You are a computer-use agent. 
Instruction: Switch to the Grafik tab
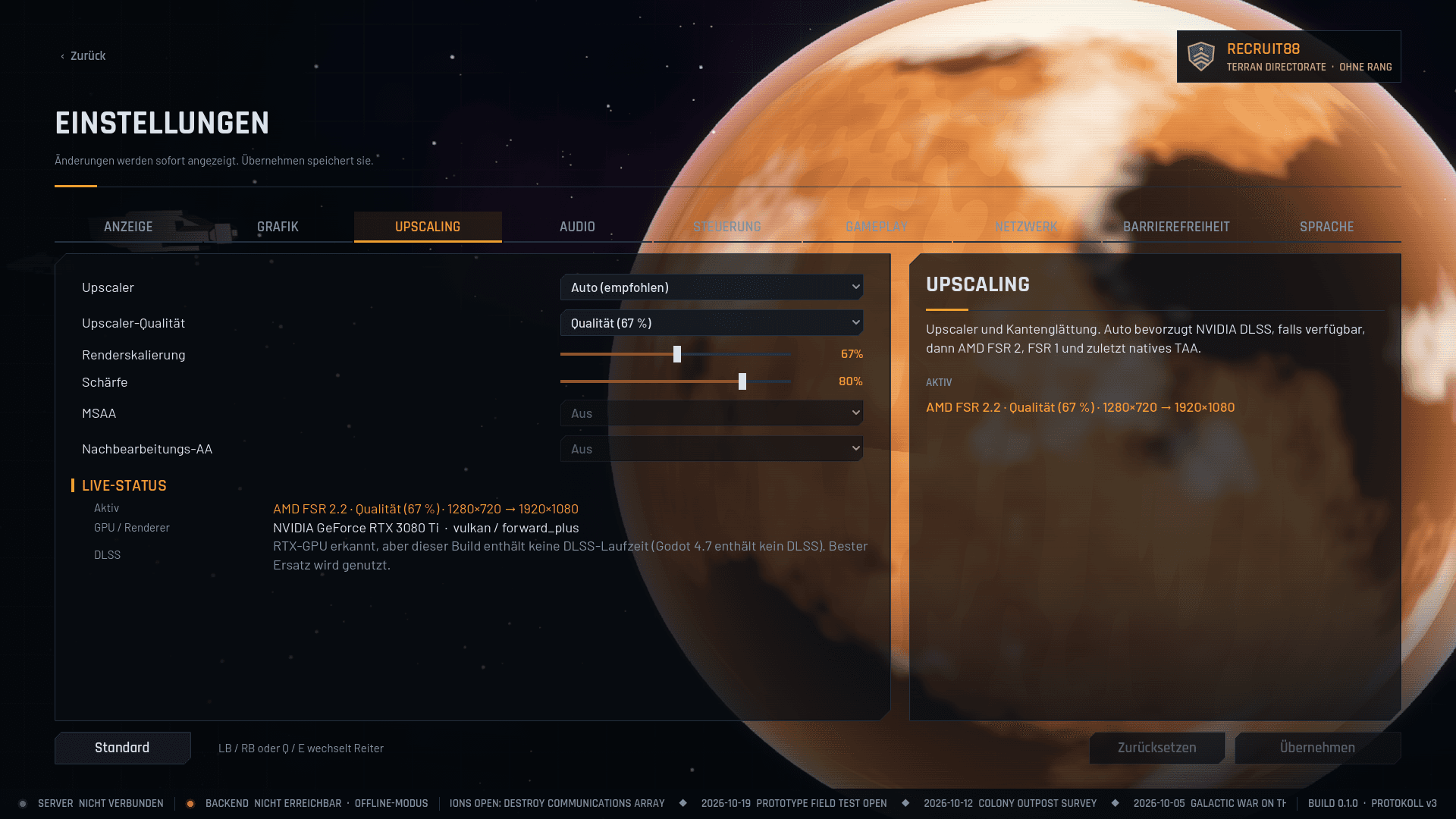tap(278, 227)
